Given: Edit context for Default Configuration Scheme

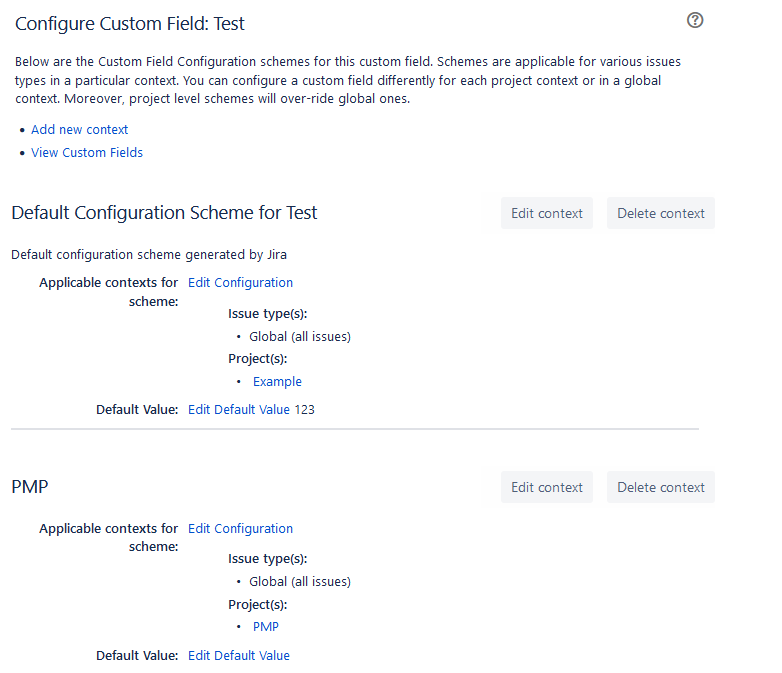Looking at the screenshot, I should point(546,213).
